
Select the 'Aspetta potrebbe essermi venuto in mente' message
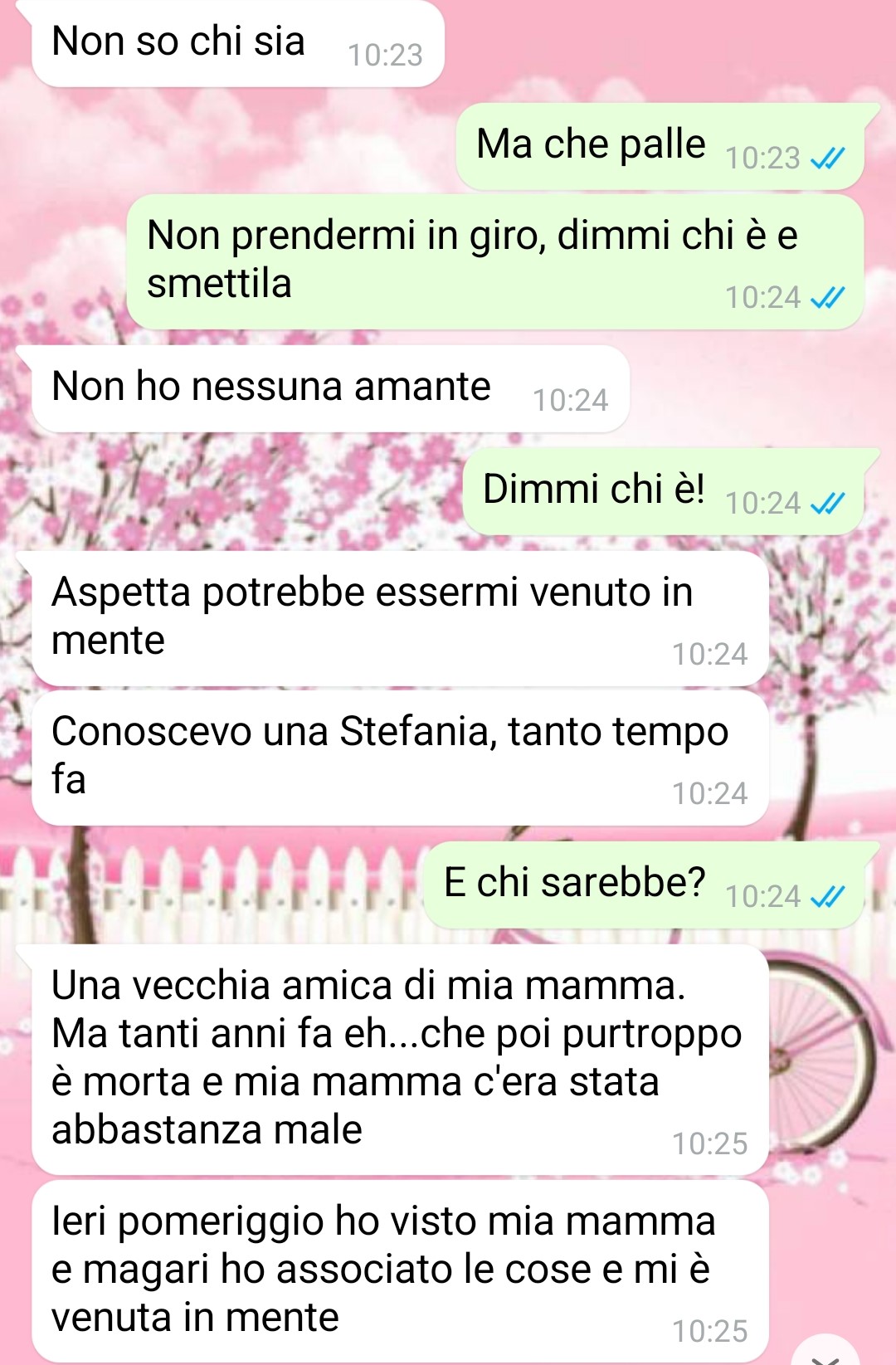tap(400, 618)
